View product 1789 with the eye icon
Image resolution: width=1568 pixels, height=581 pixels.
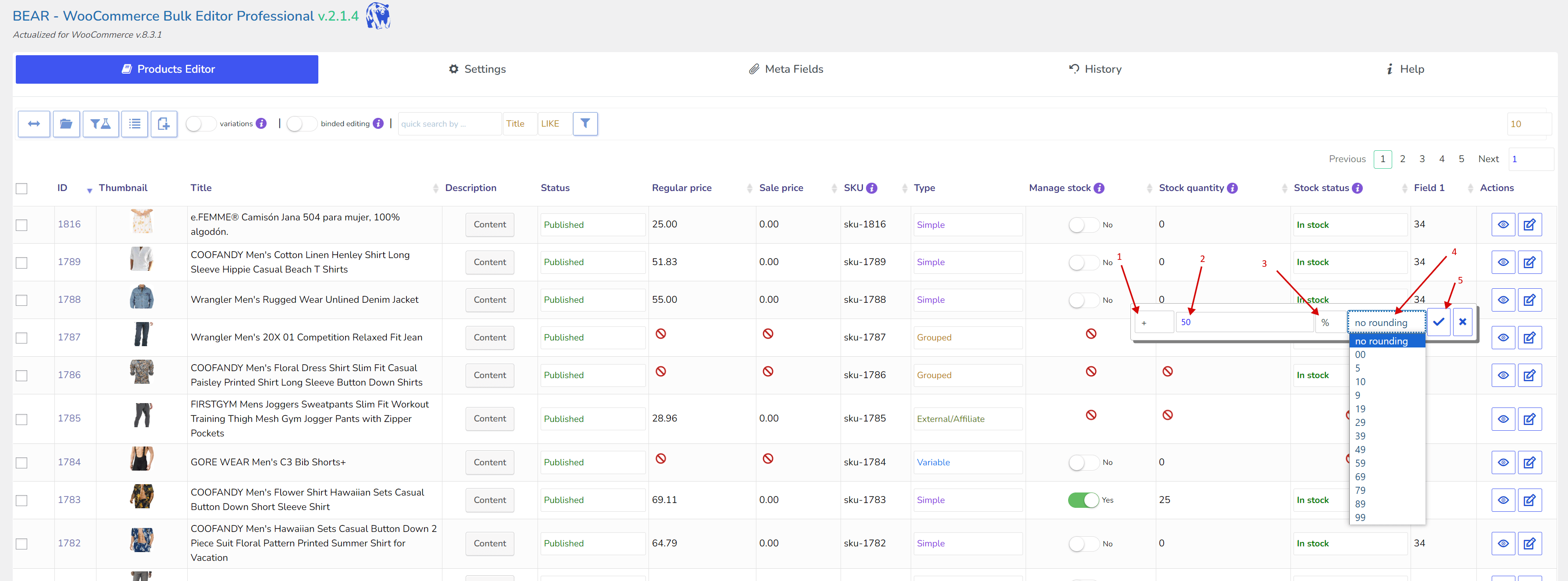(1503, 262)
